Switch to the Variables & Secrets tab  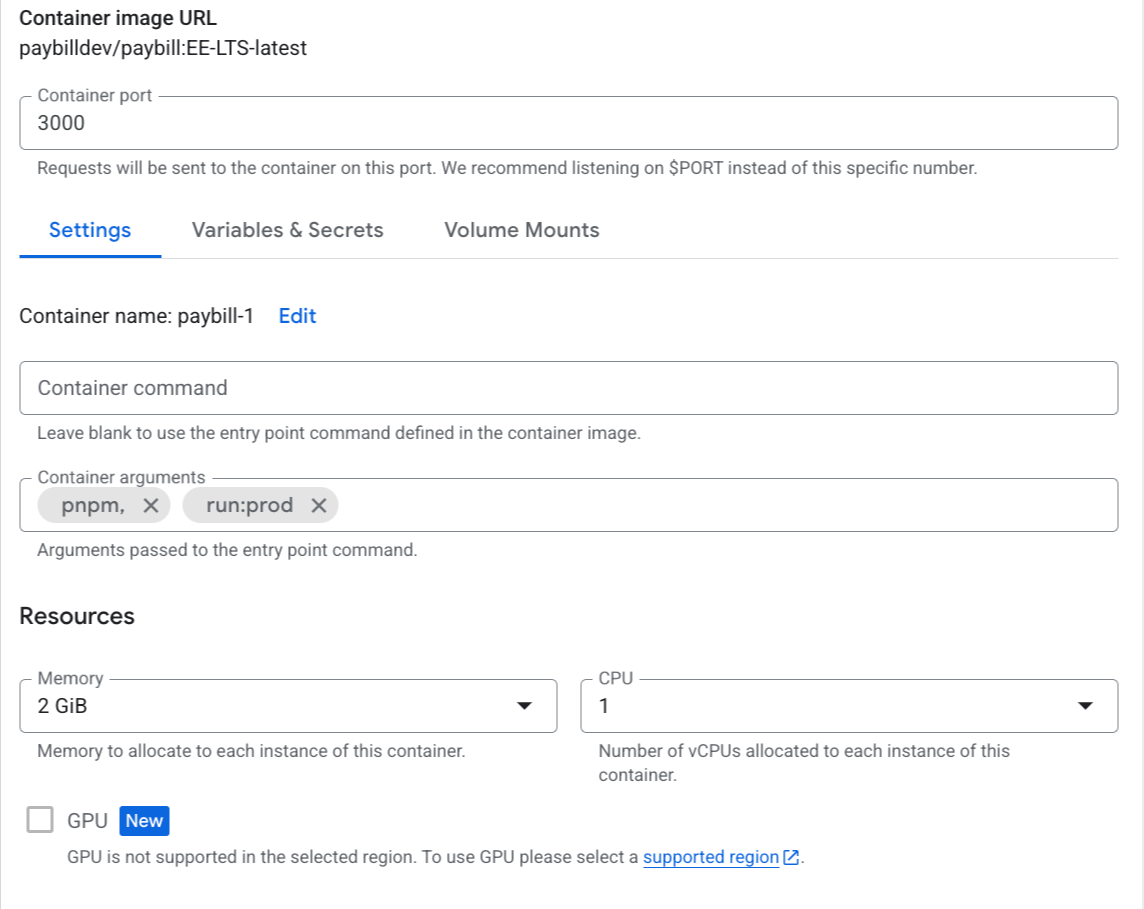click(288, 230)
